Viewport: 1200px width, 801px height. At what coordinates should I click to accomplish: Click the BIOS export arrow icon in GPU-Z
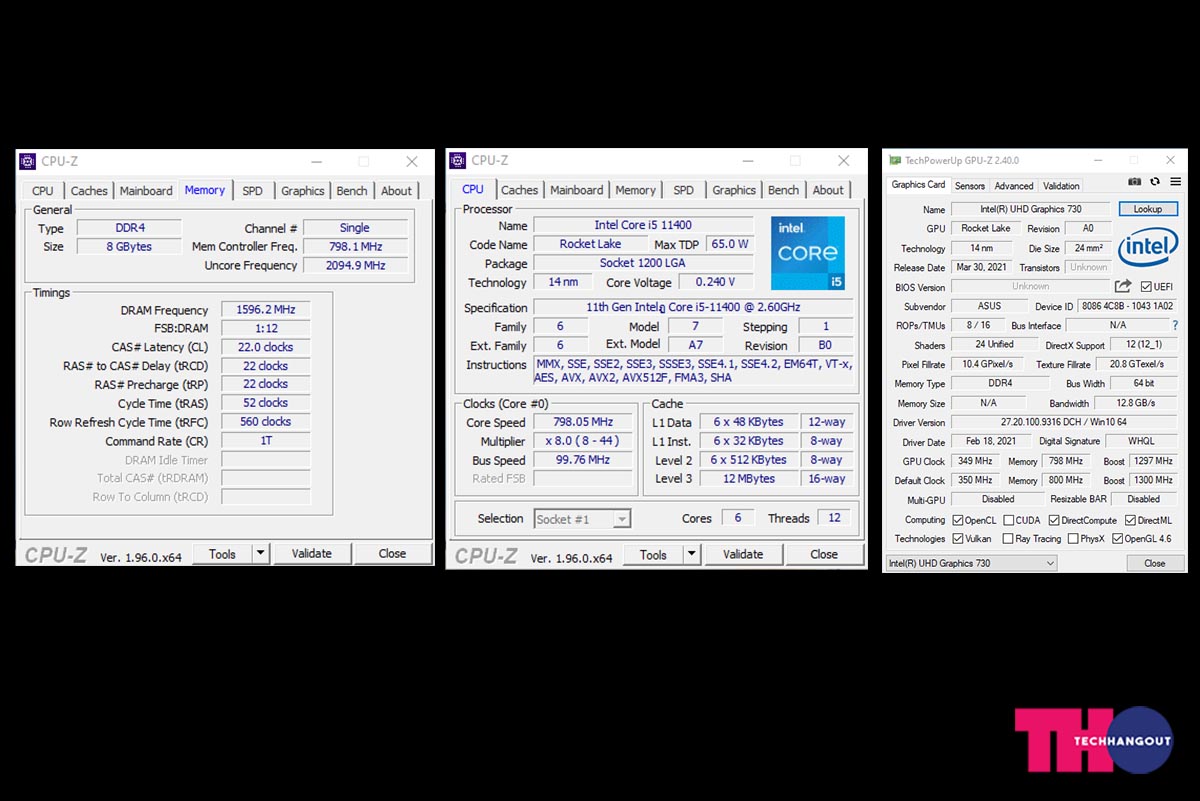[x=1123, y=287]
